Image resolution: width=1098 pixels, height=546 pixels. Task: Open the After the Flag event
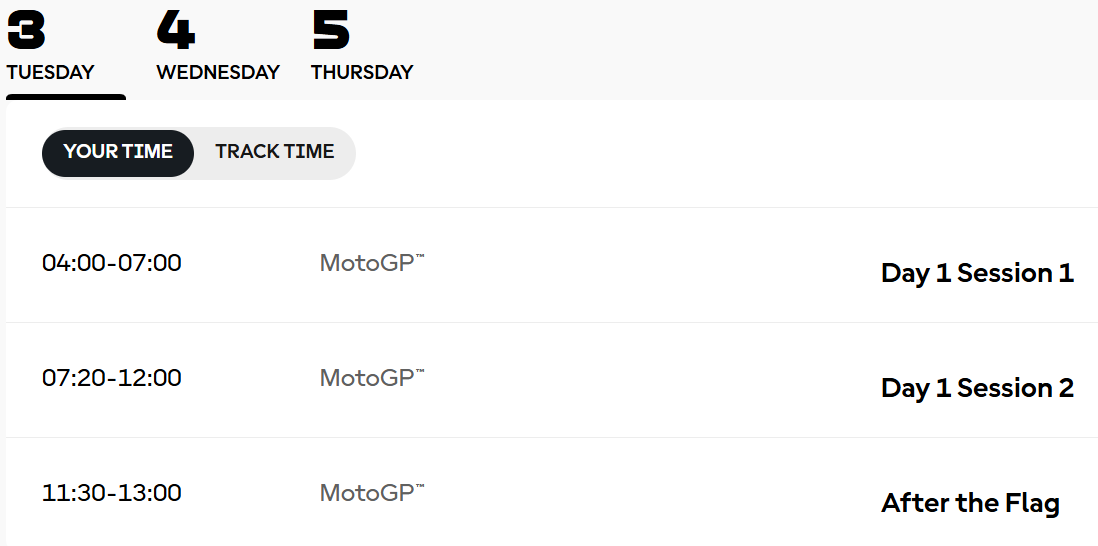tap(970, 503)
